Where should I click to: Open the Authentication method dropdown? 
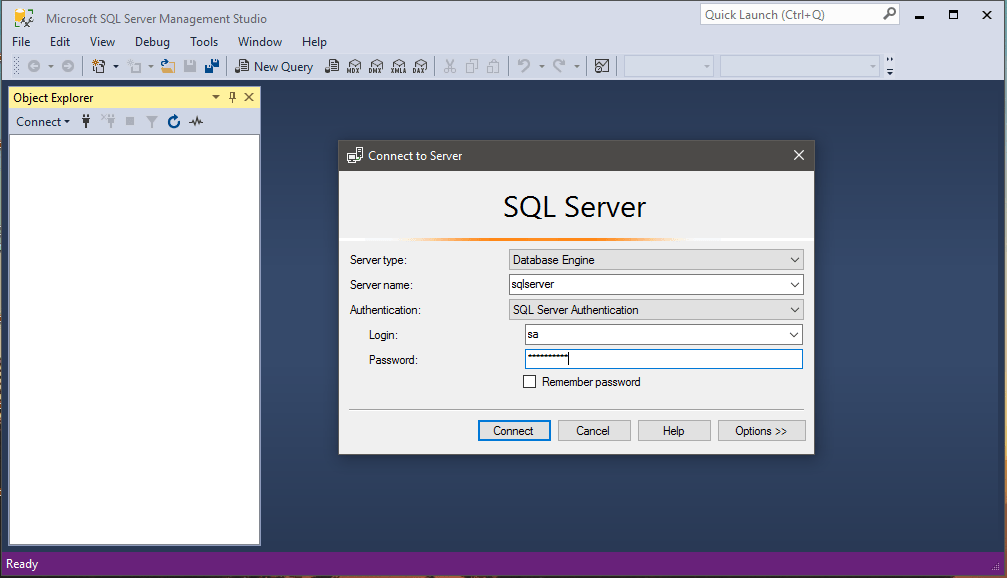pyautogui.click(x=793, y=310)
